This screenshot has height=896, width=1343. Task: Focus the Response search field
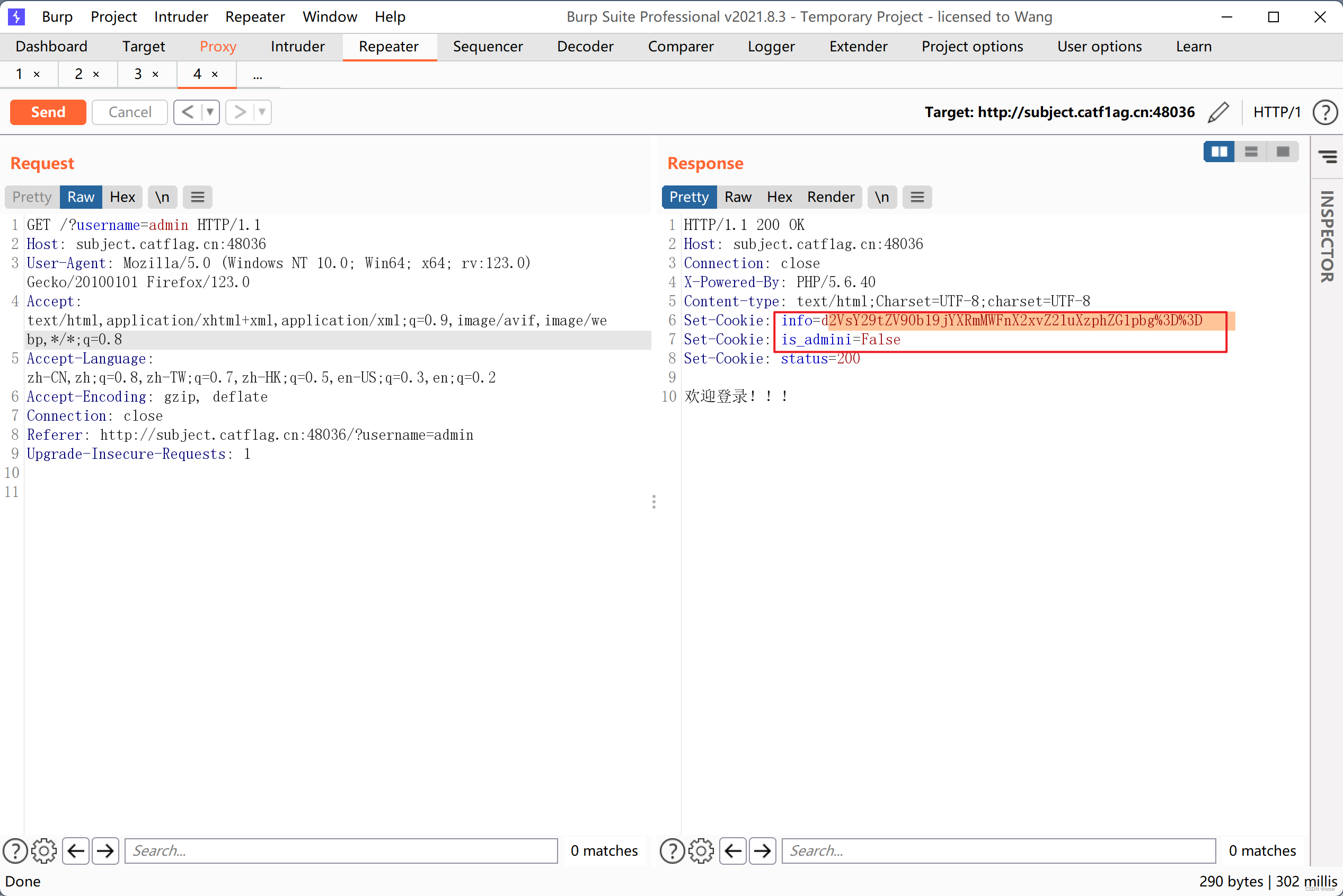coord(999,851)
